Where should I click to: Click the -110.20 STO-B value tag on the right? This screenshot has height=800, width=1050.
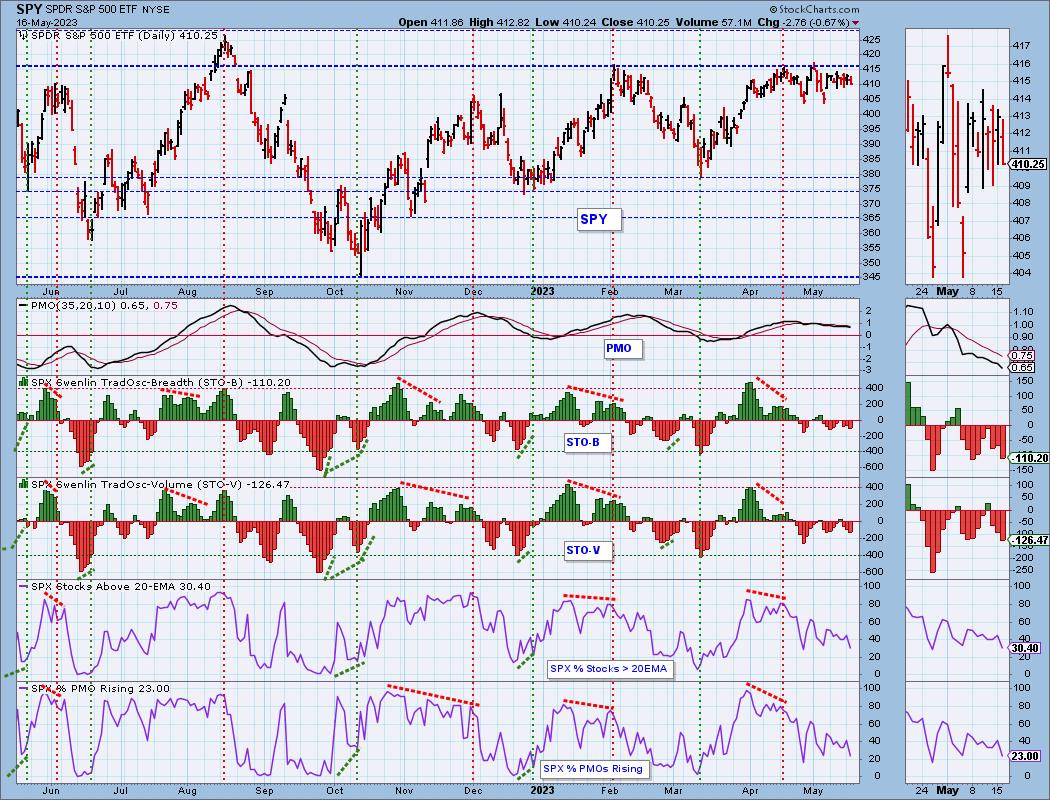tap(1028, 458)
